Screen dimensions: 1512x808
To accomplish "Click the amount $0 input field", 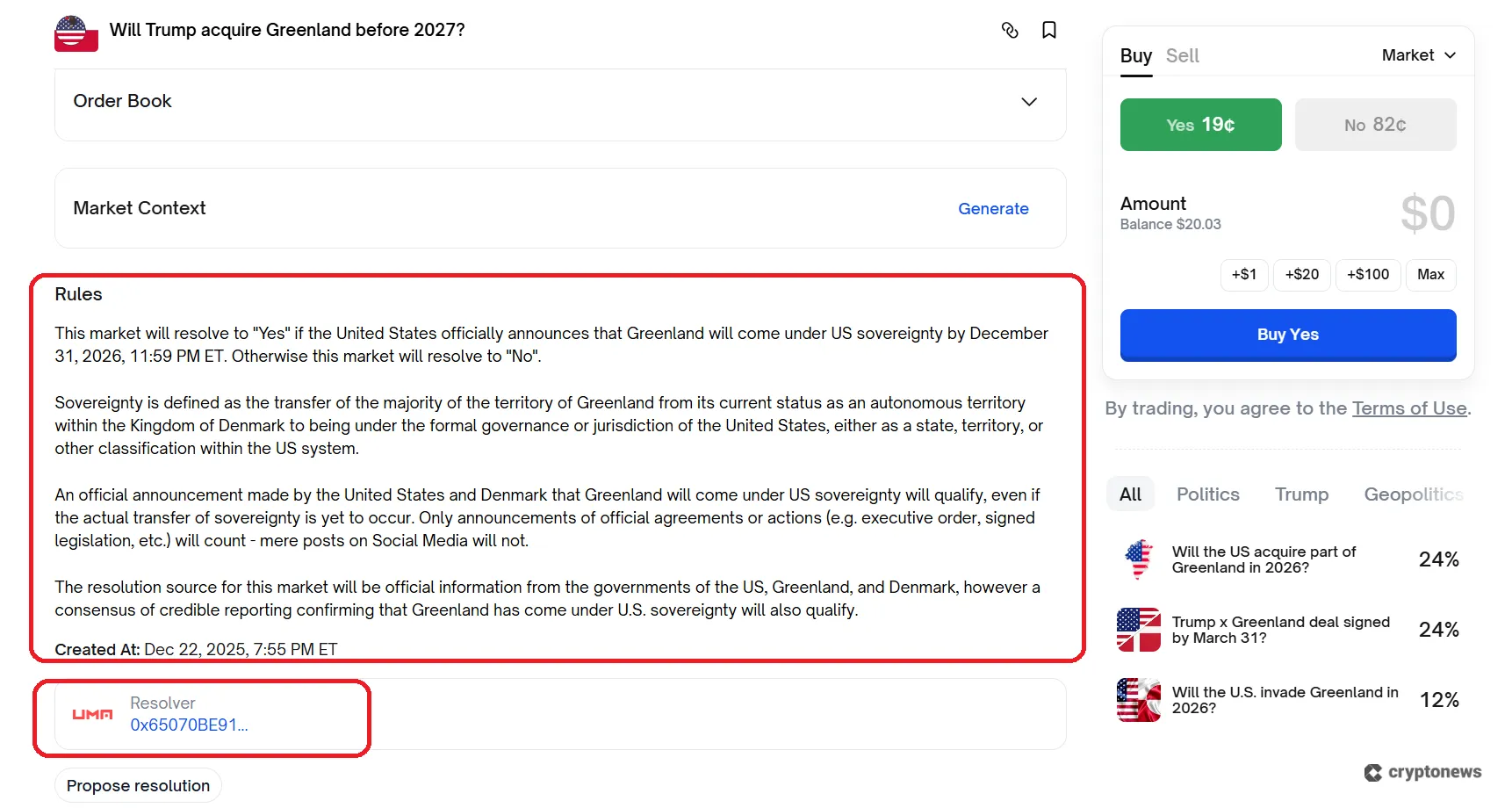I will click(x=1427, y=213).
